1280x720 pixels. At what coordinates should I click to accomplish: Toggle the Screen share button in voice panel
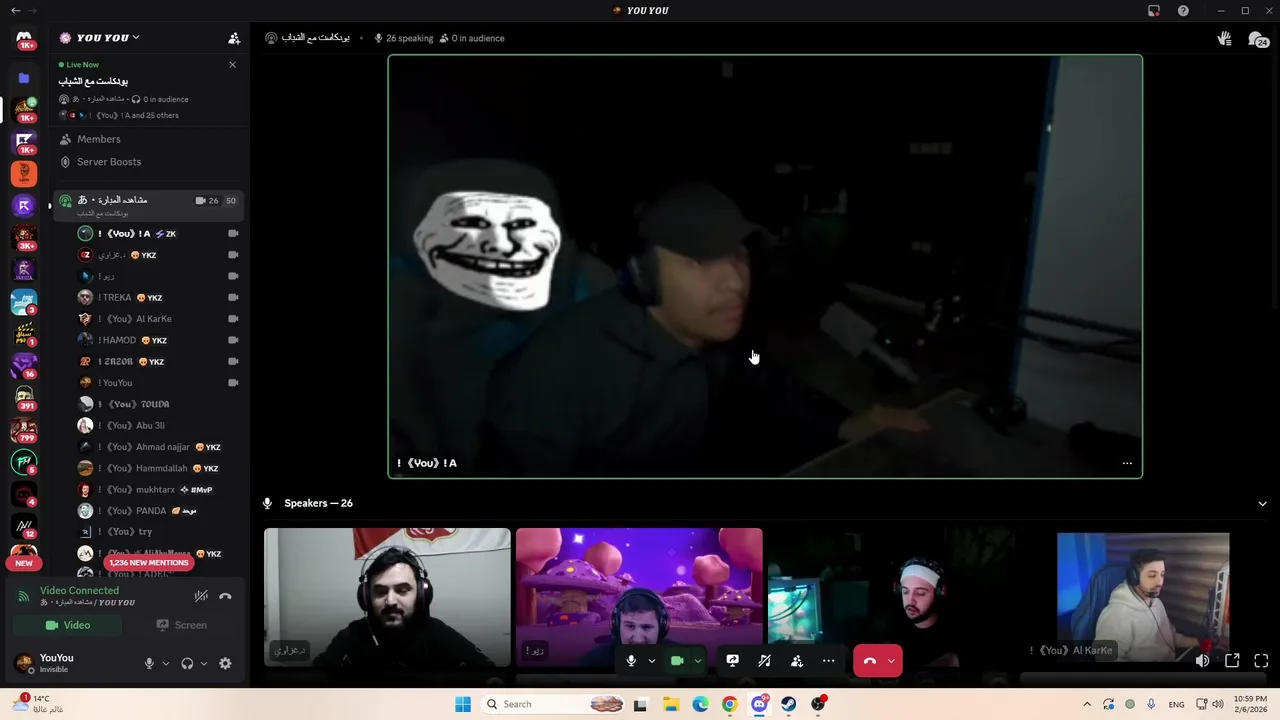point(182,625)
